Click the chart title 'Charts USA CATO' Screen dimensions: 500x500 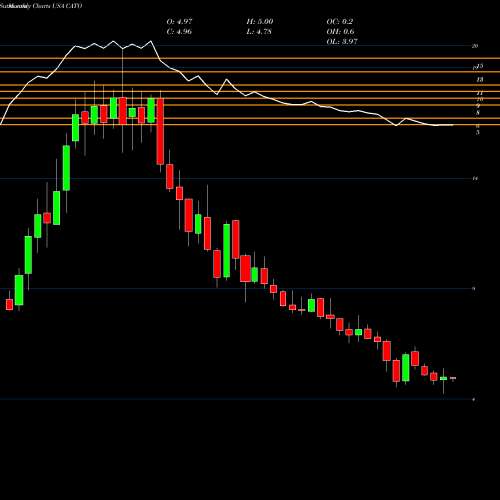pos(56,6)
